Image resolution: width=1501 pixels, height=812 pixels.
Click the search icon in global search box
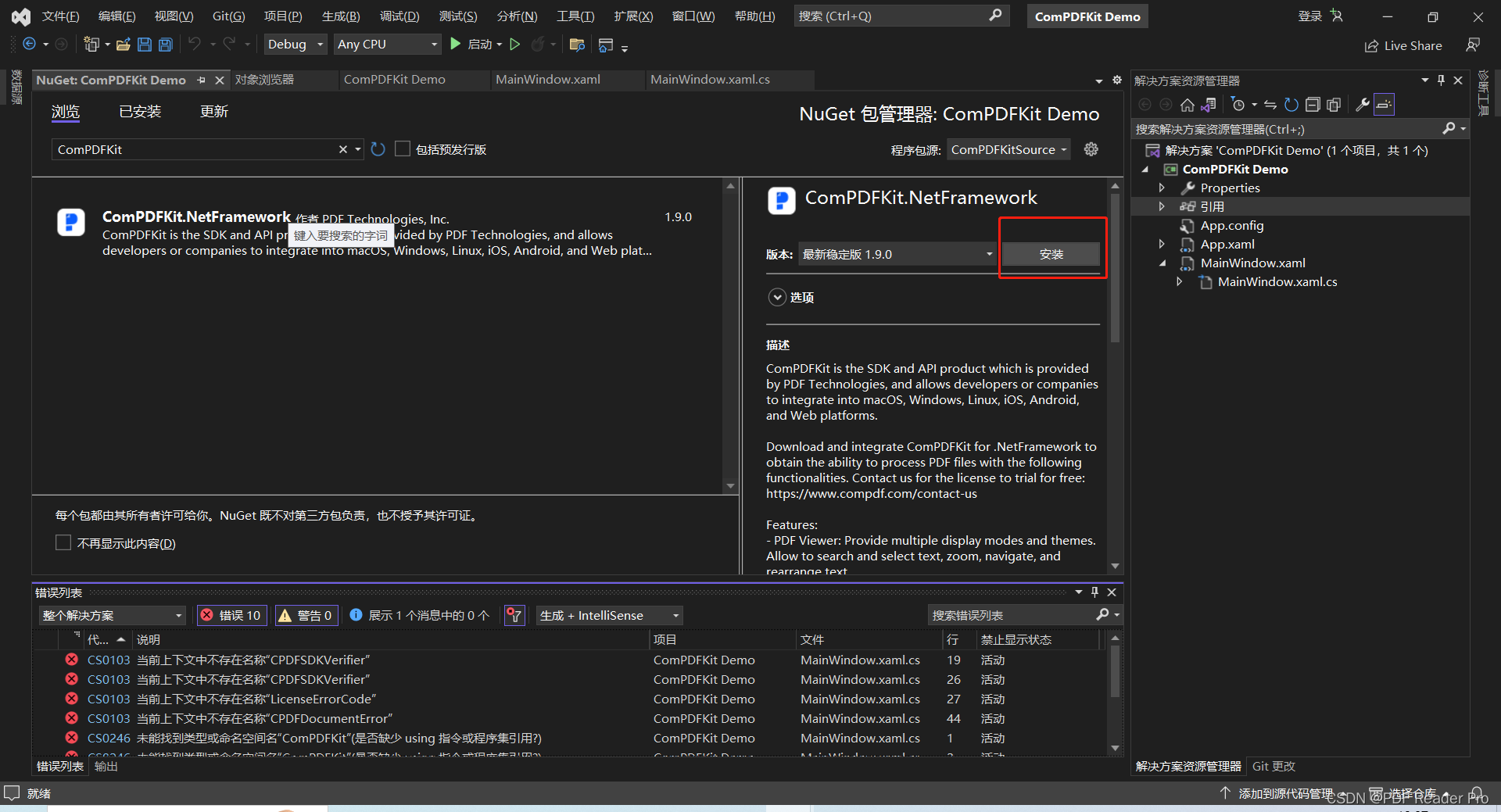(x=995, y=16)
